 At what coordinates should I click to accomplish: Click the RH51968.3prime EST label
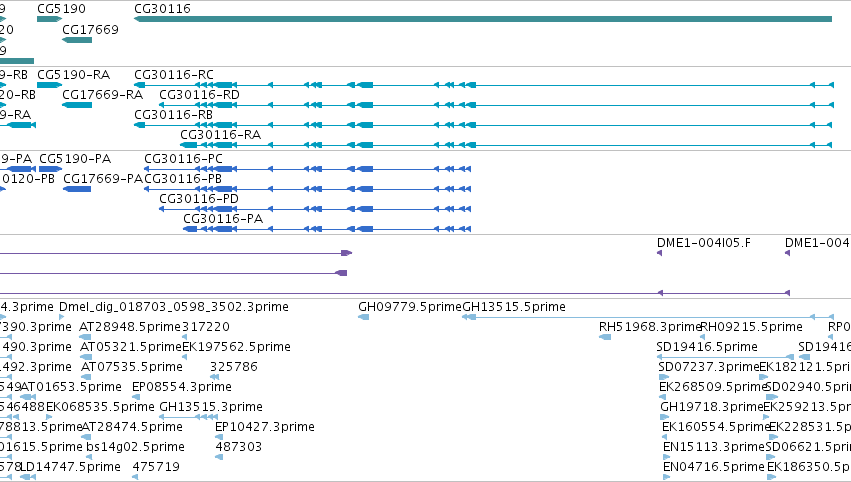[650, 327]
